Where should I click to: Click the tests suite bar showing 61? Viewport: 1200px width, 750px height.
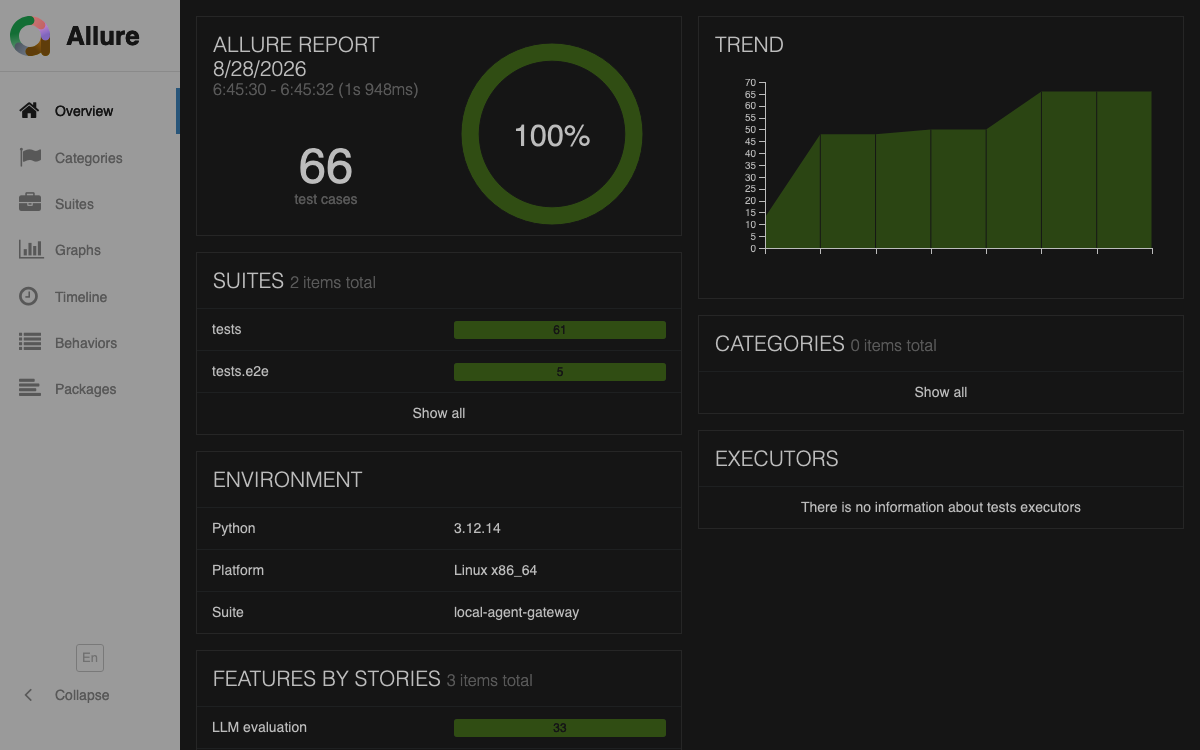[x=560, y=330]
